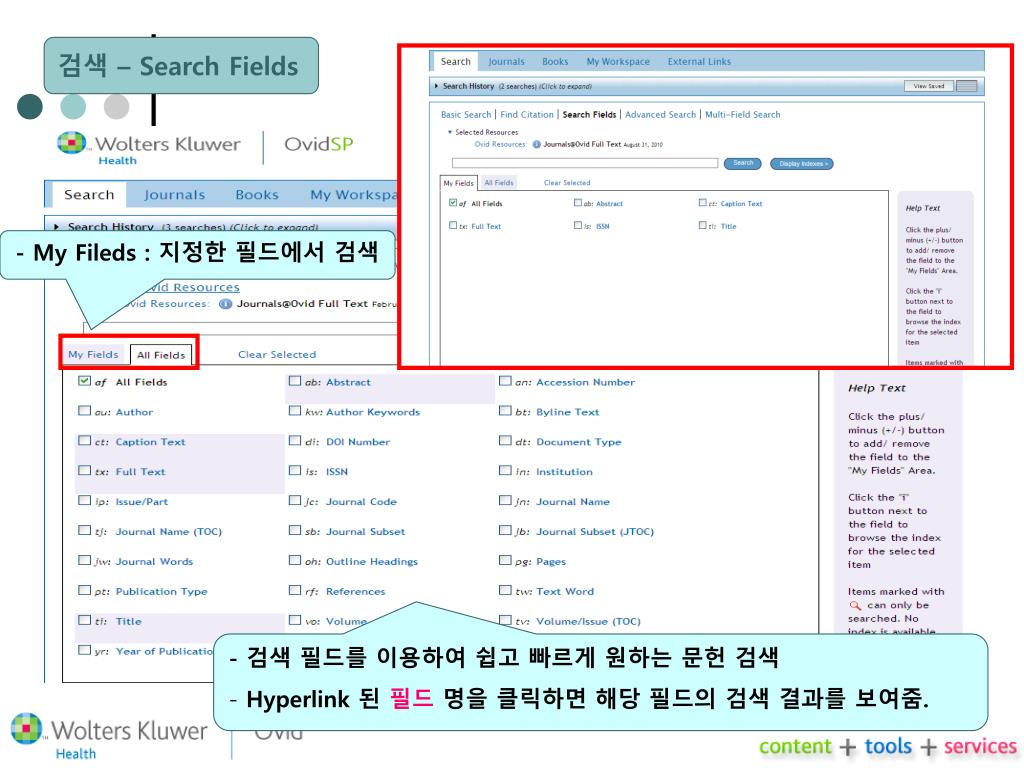The image size is (1024, 768).
Task: Check the tx: Full Text checkbox in main list
Action: tap(84, 470)
